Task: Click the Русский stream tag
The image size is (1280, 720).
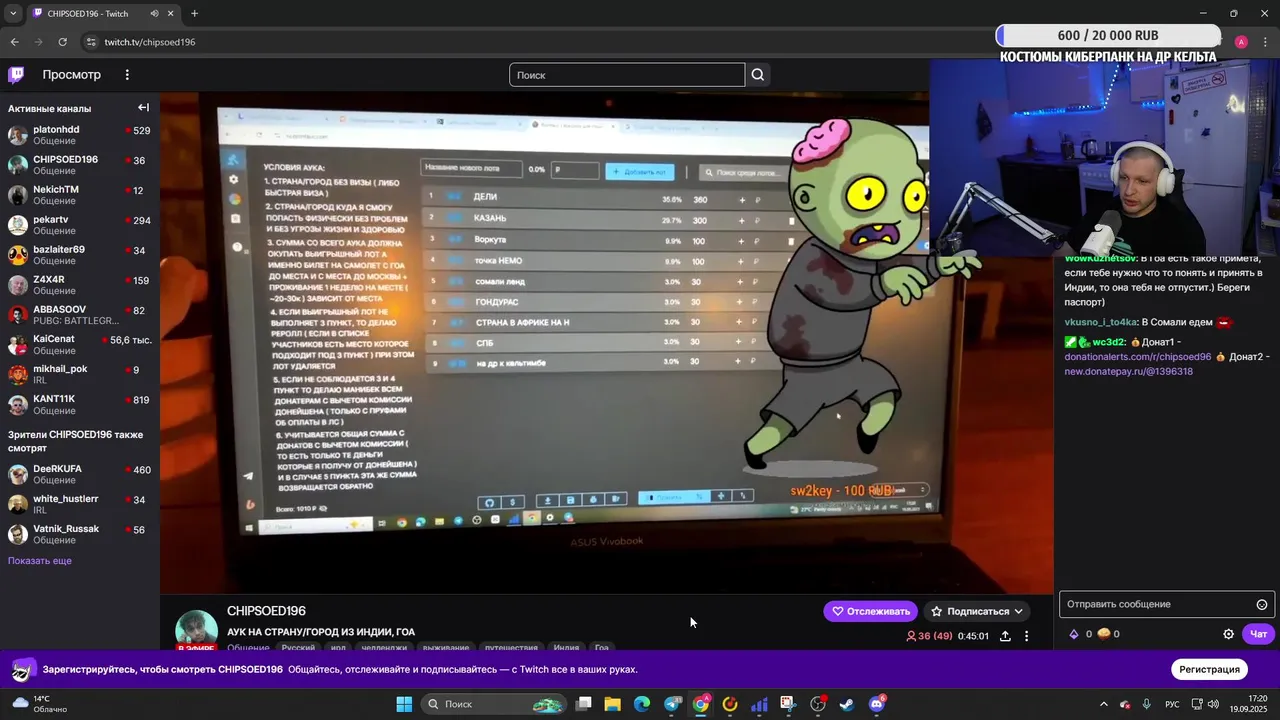Action: click(298, 648)
